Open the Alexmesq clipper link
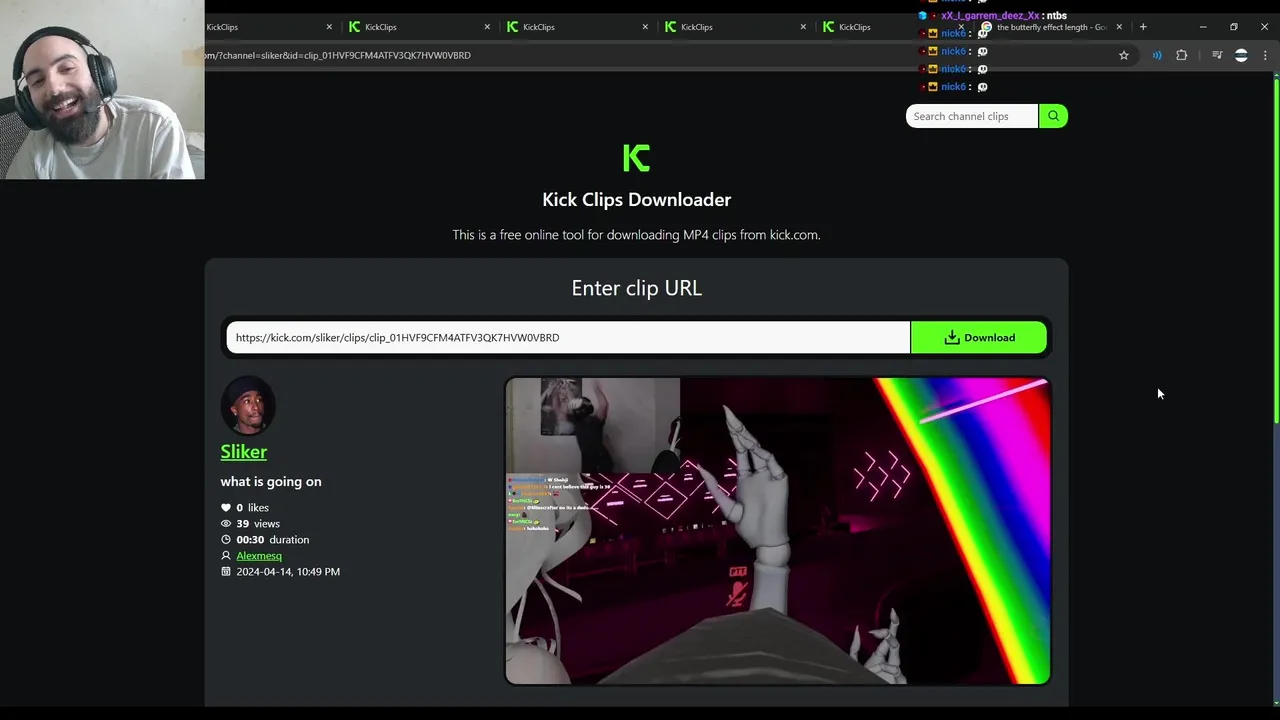Viewport: 1280px width, 720px height. pyautogui.click(x=259, y=556)
